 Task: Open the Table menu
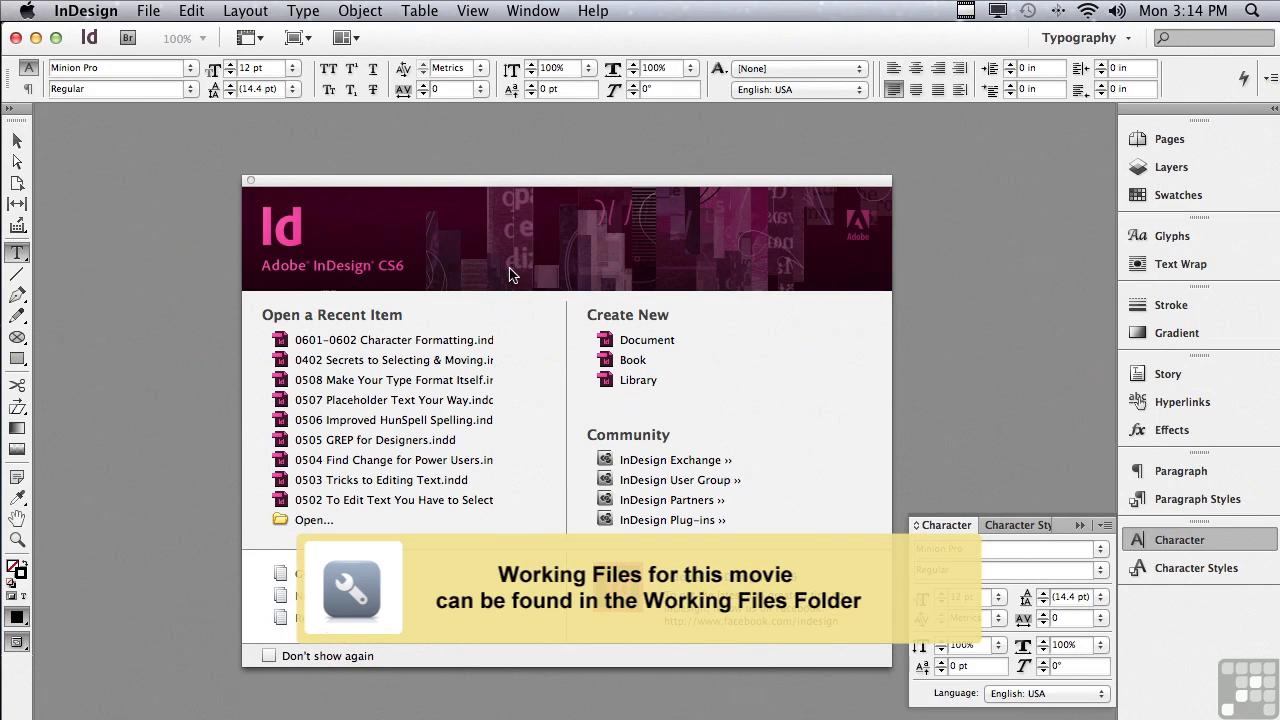click(419, 11)
